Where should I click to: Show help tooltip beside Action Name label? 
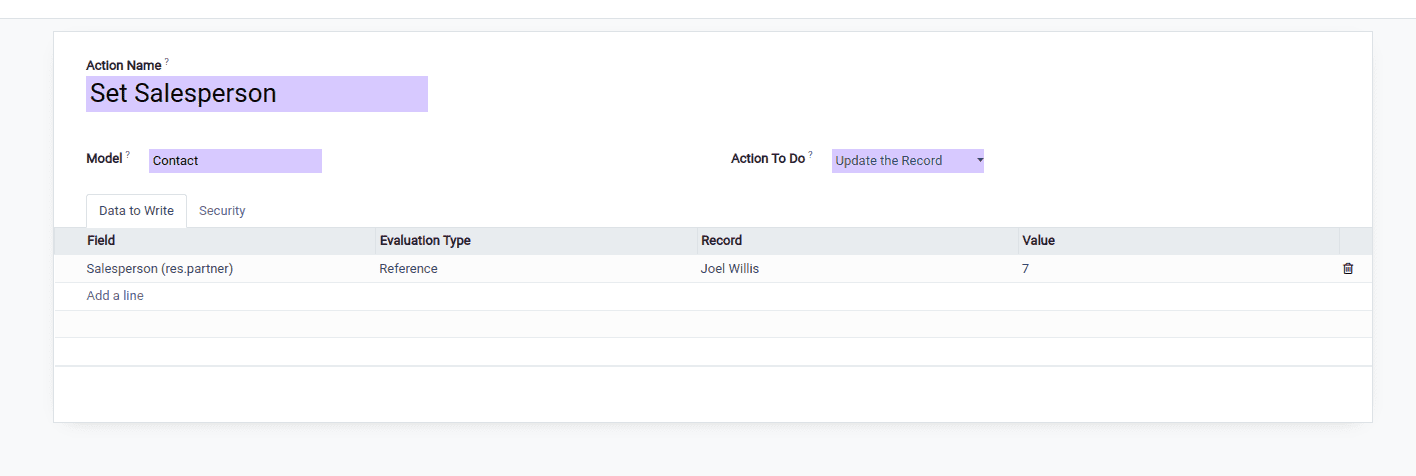(167, 62)
